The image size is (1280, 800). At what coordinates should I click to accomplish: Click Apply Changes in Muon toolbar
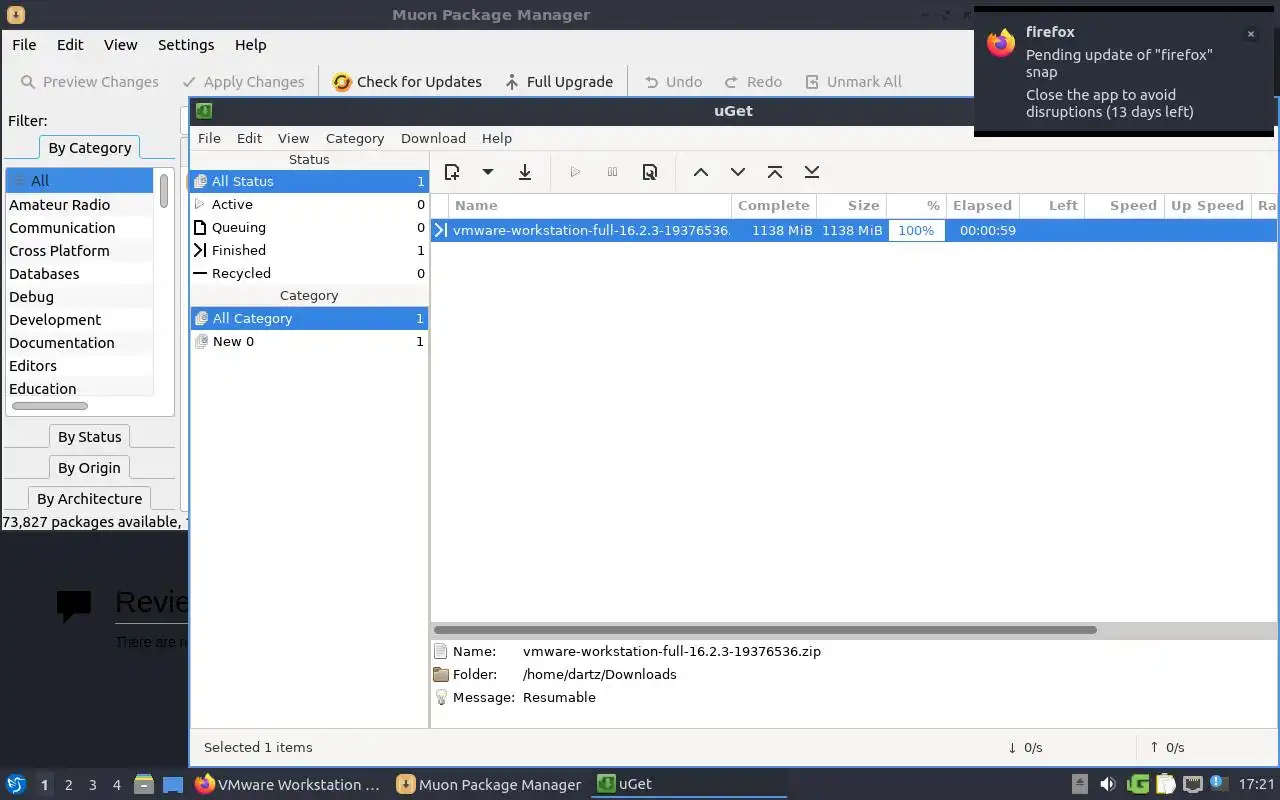(x=243, y=82)
